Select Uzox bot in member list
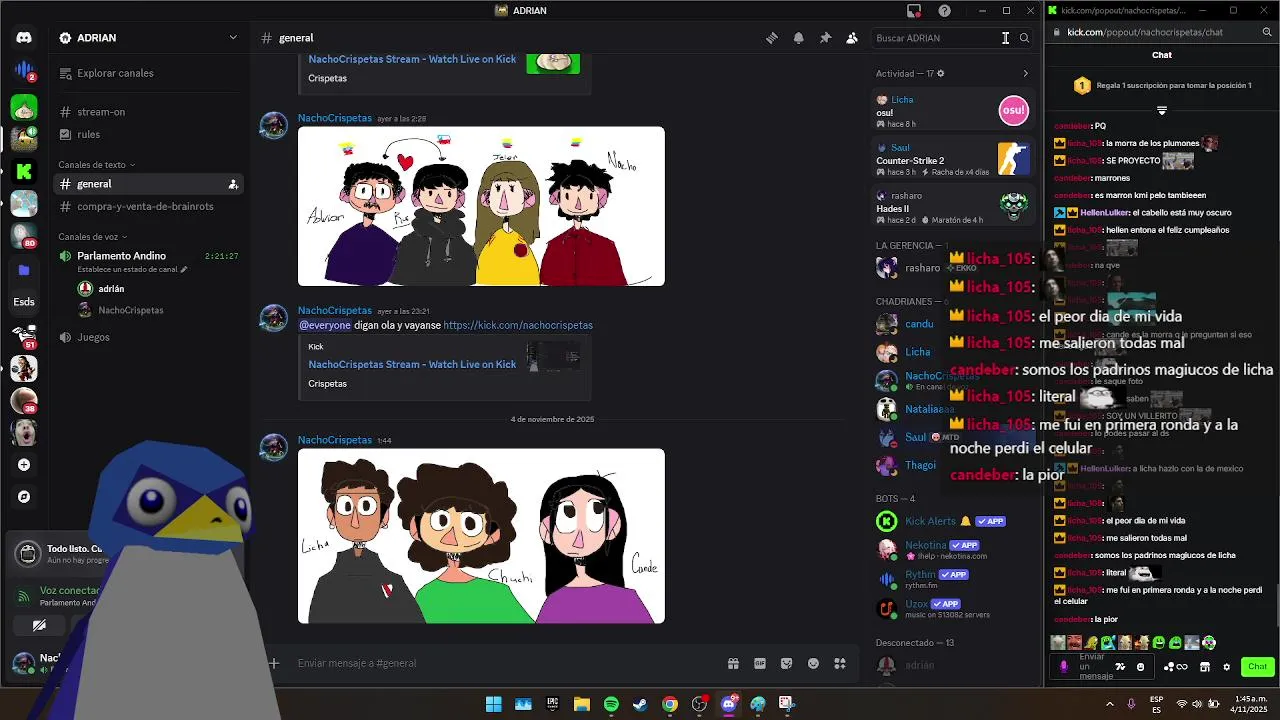Screen dimensions: 1280x720 952,608
